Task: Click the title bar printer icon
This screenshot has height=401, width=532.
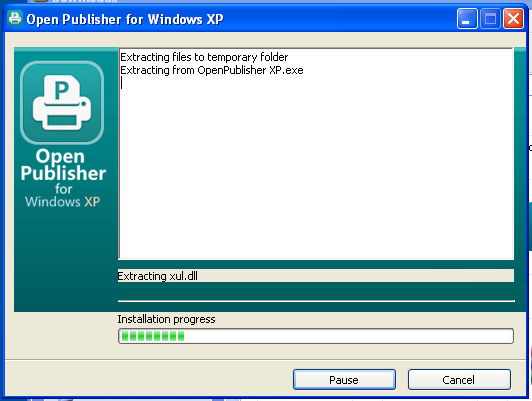Action: pyautogui.click(x=15, y=18)
